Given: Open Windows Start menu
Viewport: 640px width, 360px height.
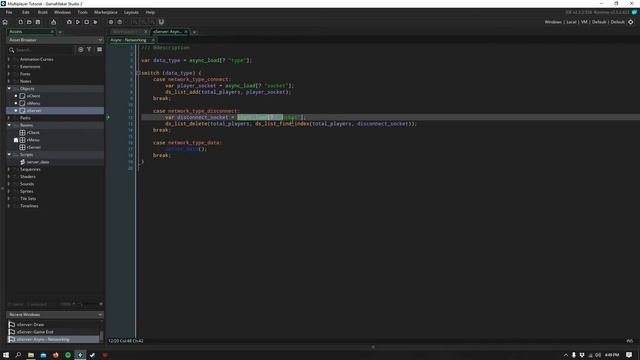Looking at the screenshot, I should tap(6, 355).
